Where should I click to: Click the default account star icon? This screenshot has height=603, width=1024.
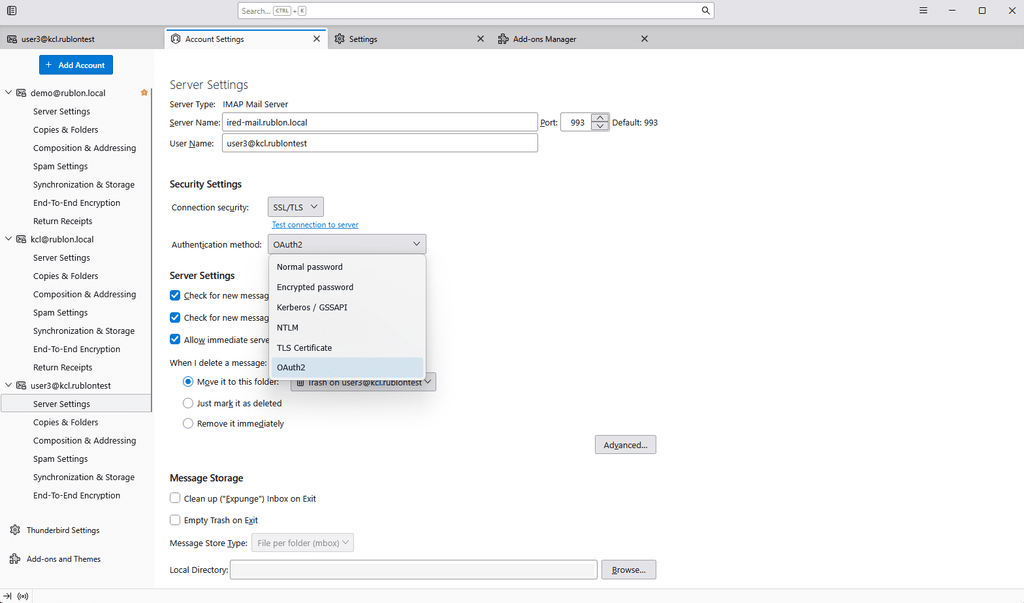point(144,93)
